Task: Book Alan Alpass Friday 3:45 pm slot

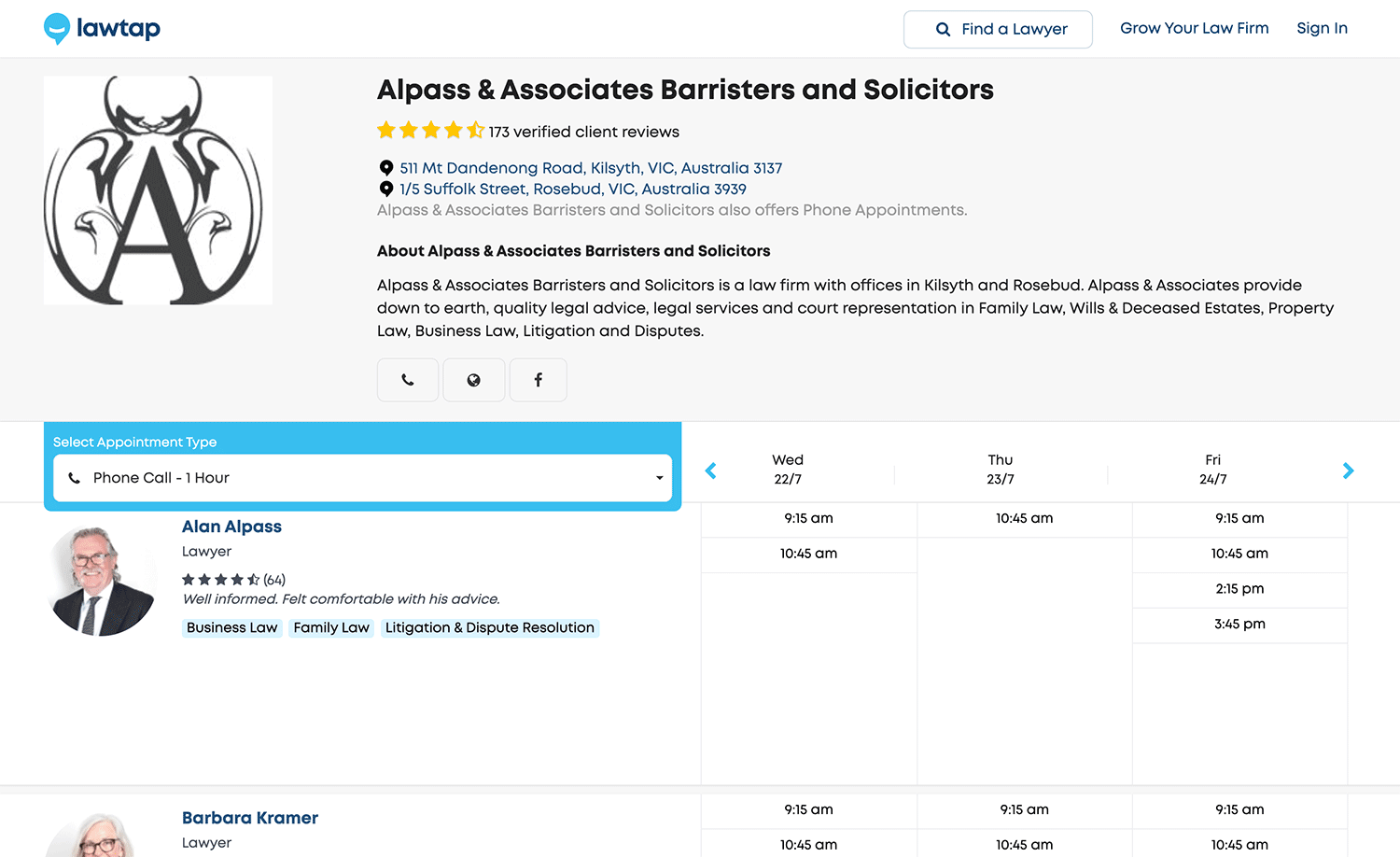Action: coord(1239,625)
